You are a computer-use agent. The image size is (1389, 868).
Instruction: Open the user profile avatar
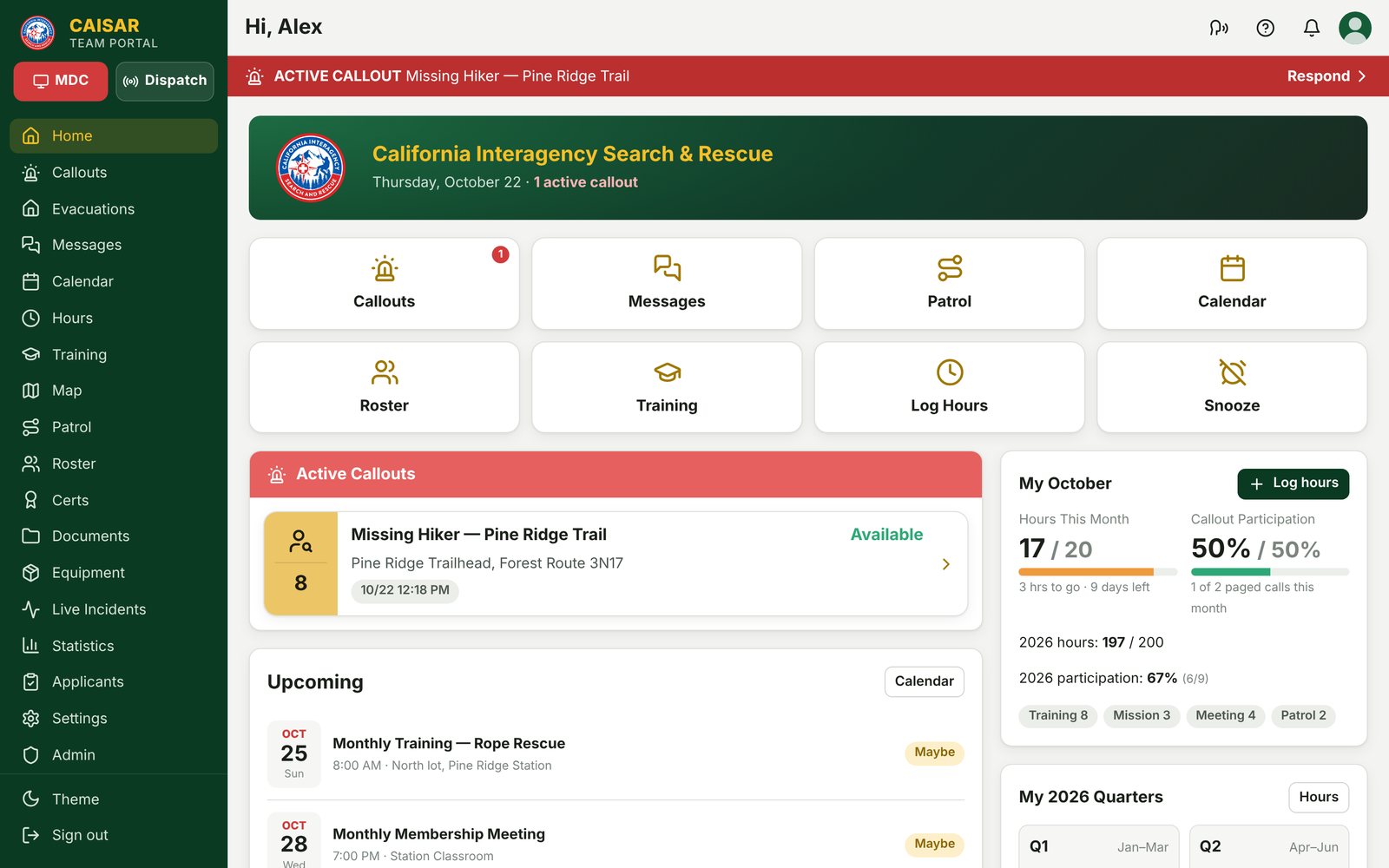click(1355, 28)
